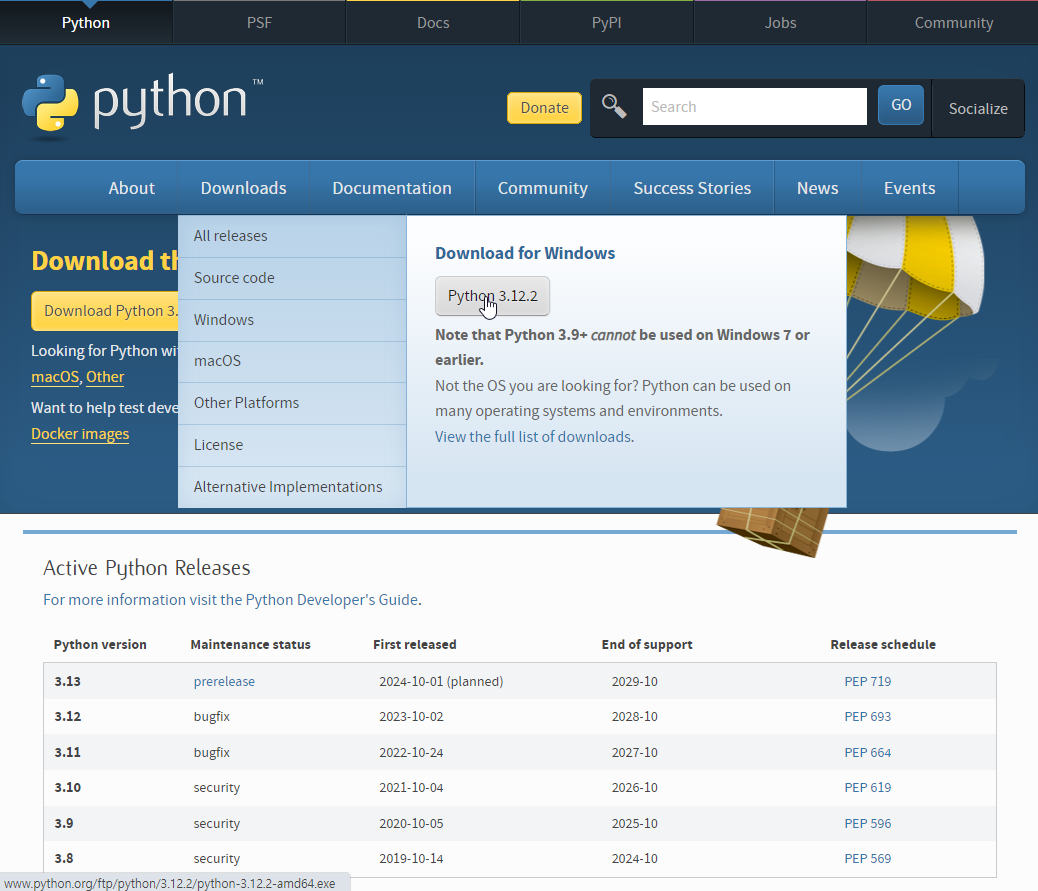Follow the Other link beside macOS
Image resolution: width=1038 pixels, height=891 pixels.
coord(105,377)
